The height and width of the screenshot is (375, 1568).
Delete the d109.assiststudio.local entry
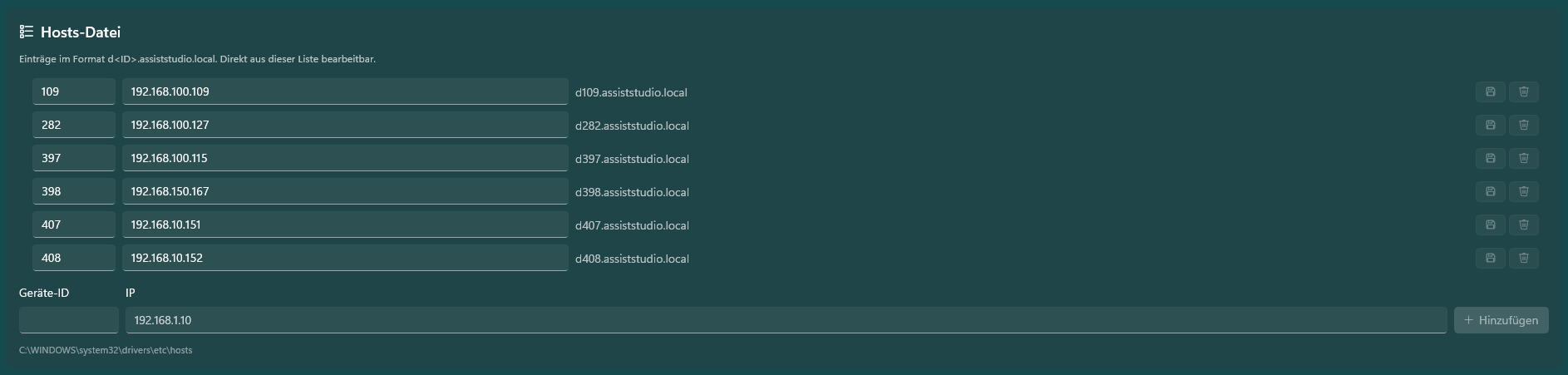(x=1524, y=91)
